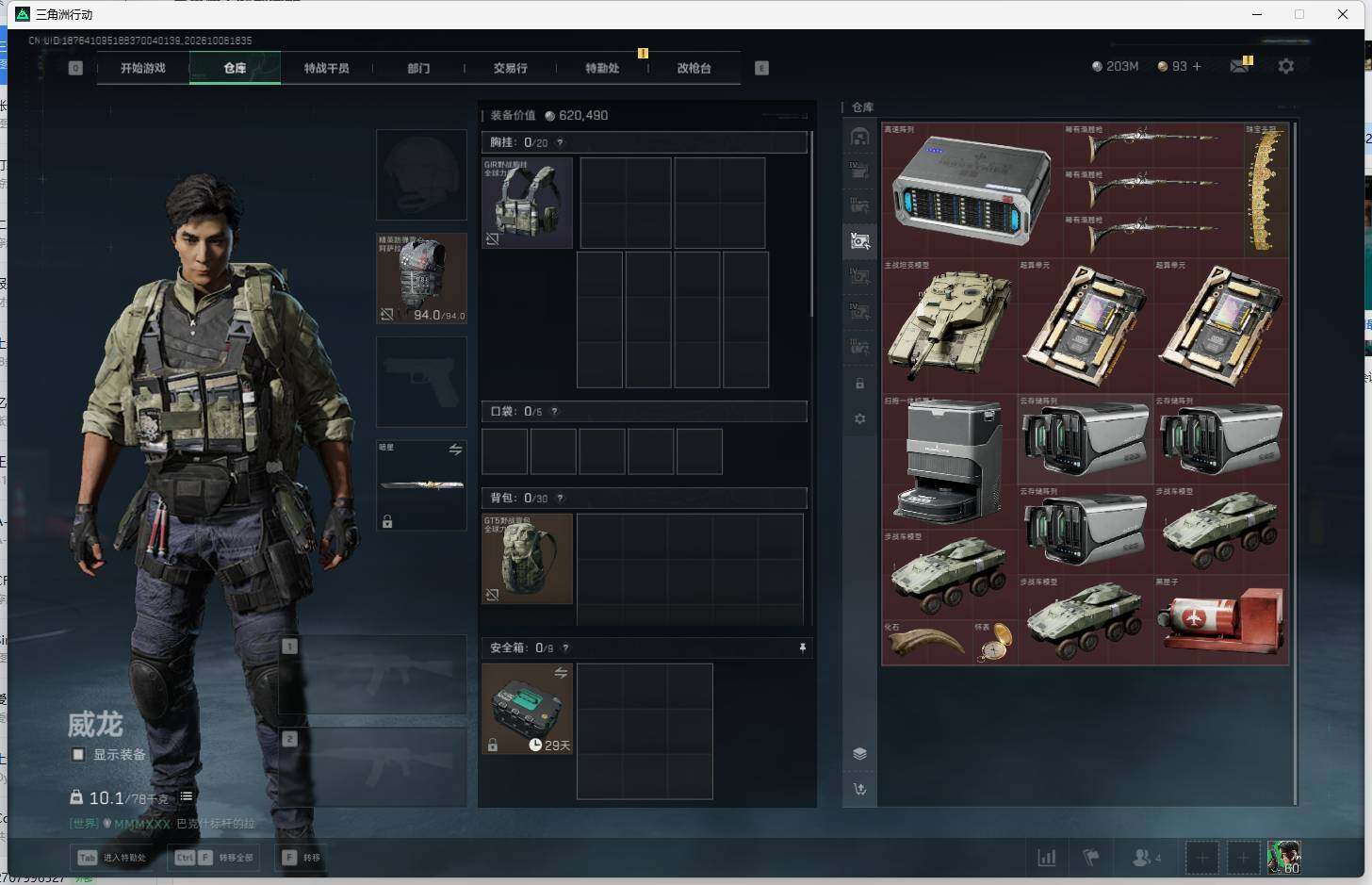This screenshot has width=1372, height=885.
Task: Switch to the 开始游戏 tab
Action: 142,68
